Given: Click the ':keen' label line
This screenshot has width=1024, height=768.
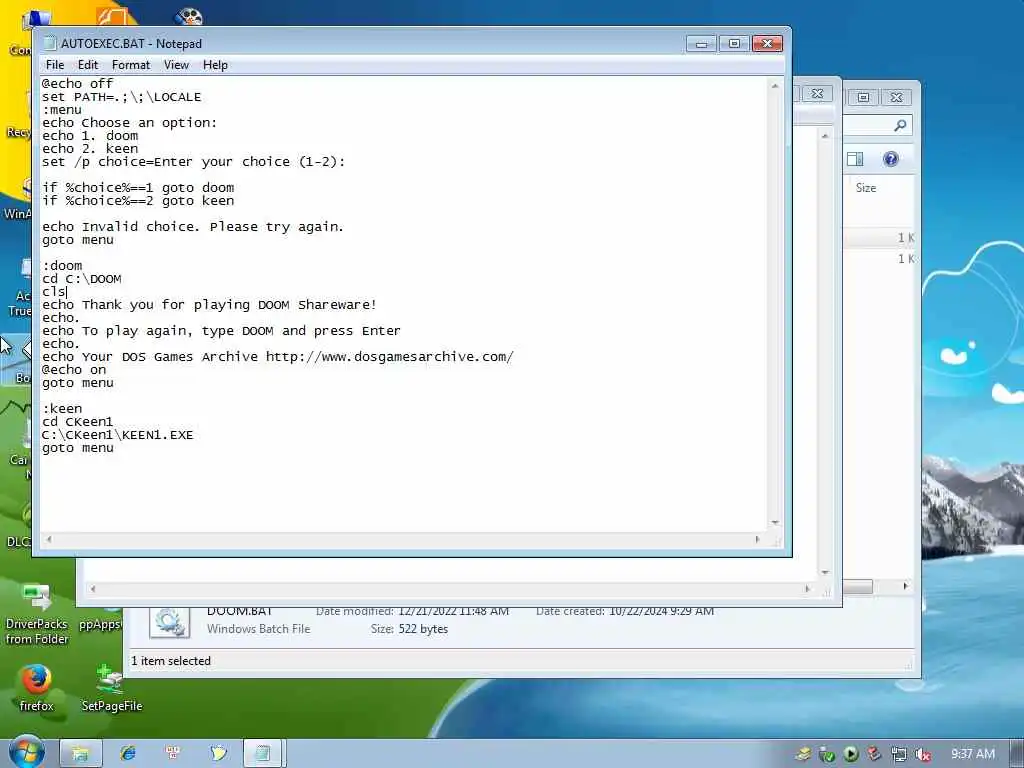Looking at the screenshot, I should (x=62, y=409).
